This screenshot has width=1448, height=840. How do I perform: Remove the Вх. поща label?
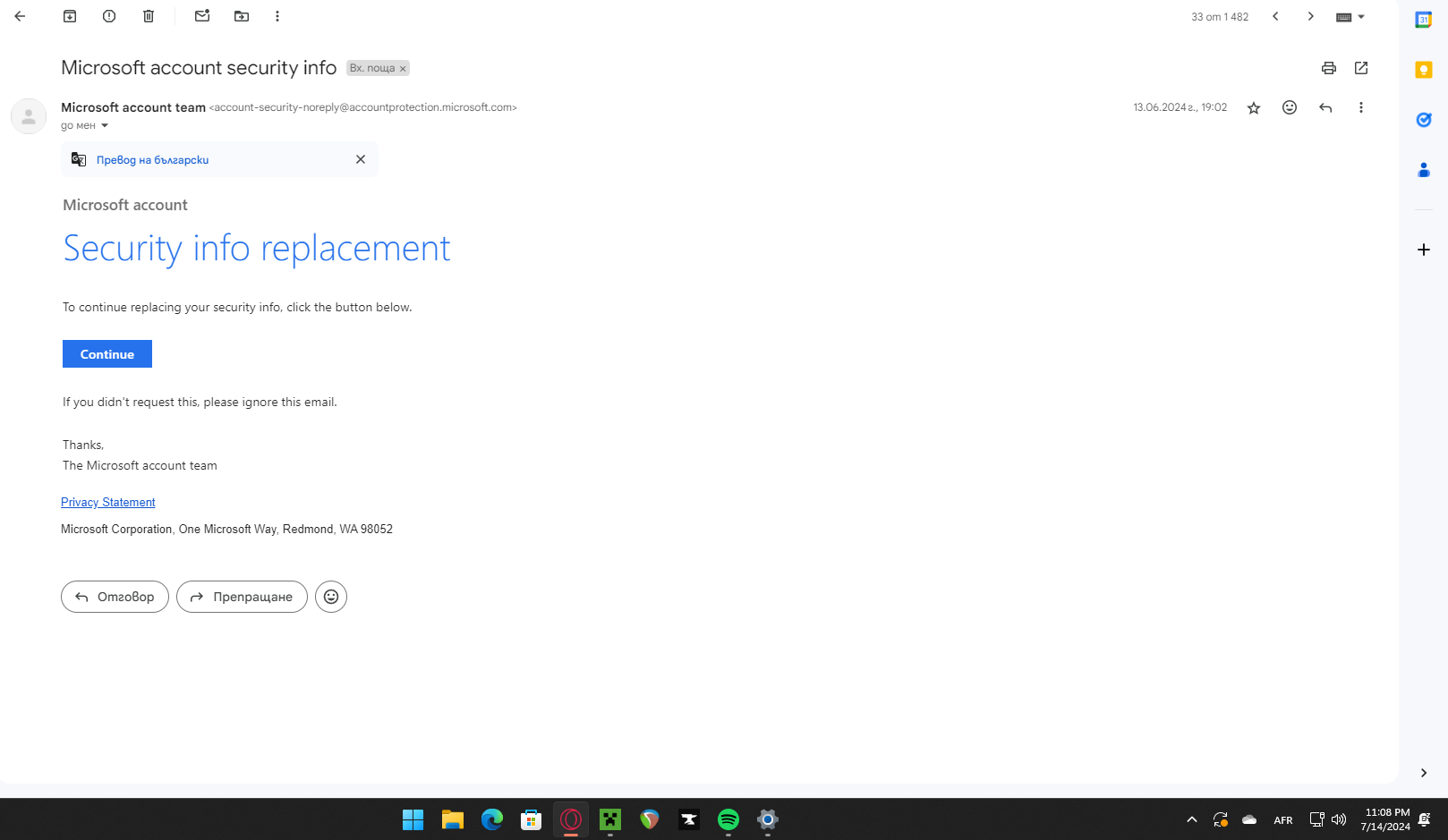pos(403,69)
